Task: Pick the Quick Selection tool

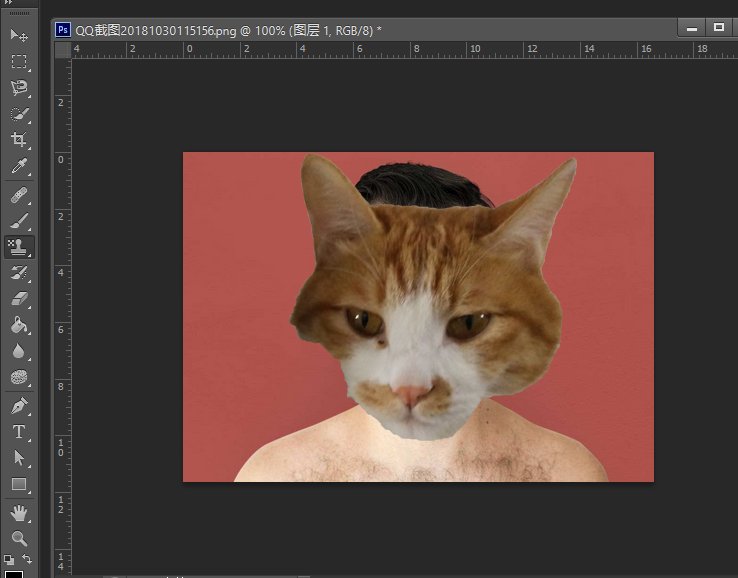Action: (x=18, y=114)
